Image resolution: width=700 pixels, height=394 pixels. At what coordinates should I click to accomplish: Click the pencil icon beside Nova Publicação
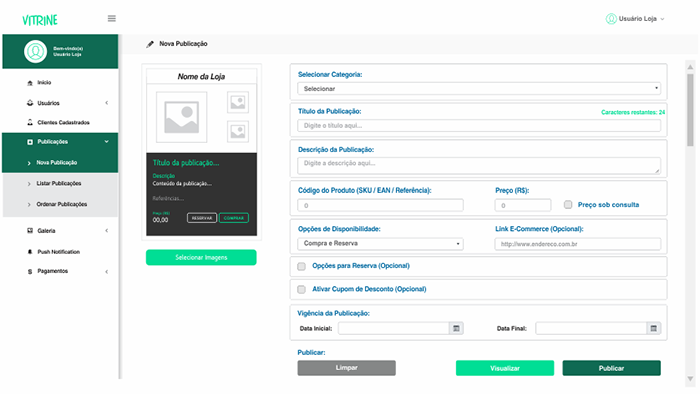coord(150,44)
